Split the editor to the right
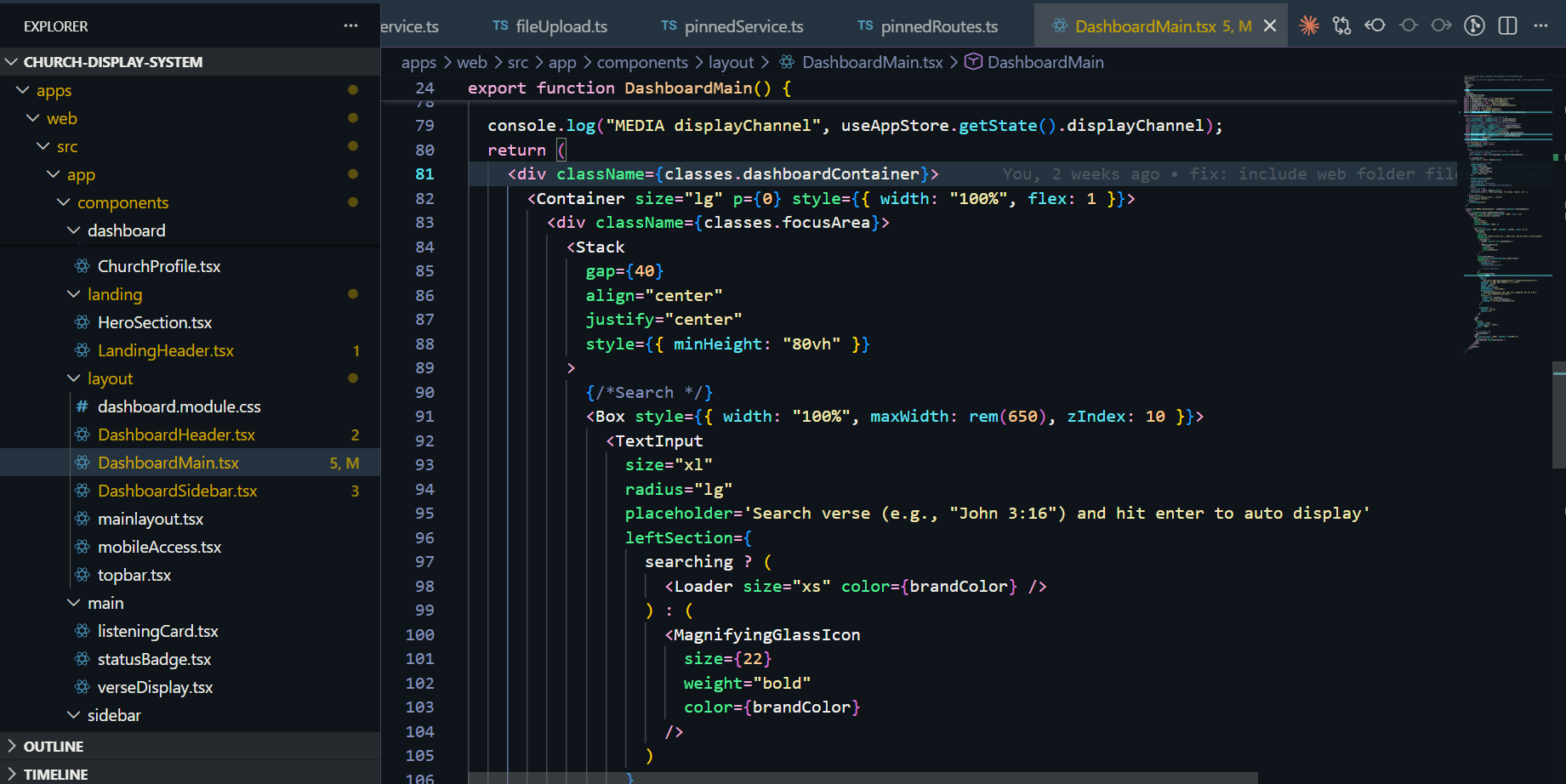Viewport: 1566px width, 784px height. click(x=1507, y=26)
